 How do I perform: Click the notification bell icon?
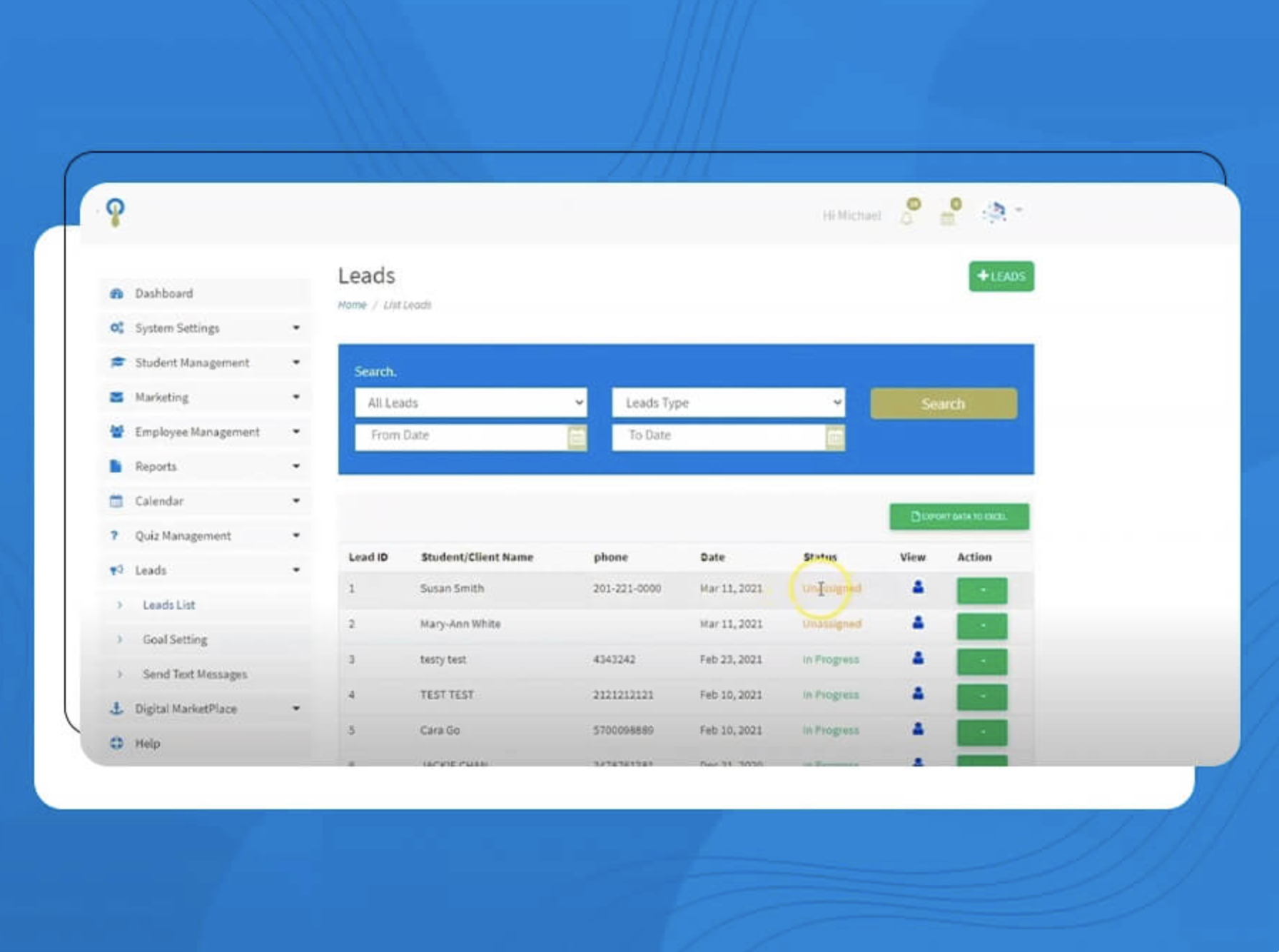point(907,217)
